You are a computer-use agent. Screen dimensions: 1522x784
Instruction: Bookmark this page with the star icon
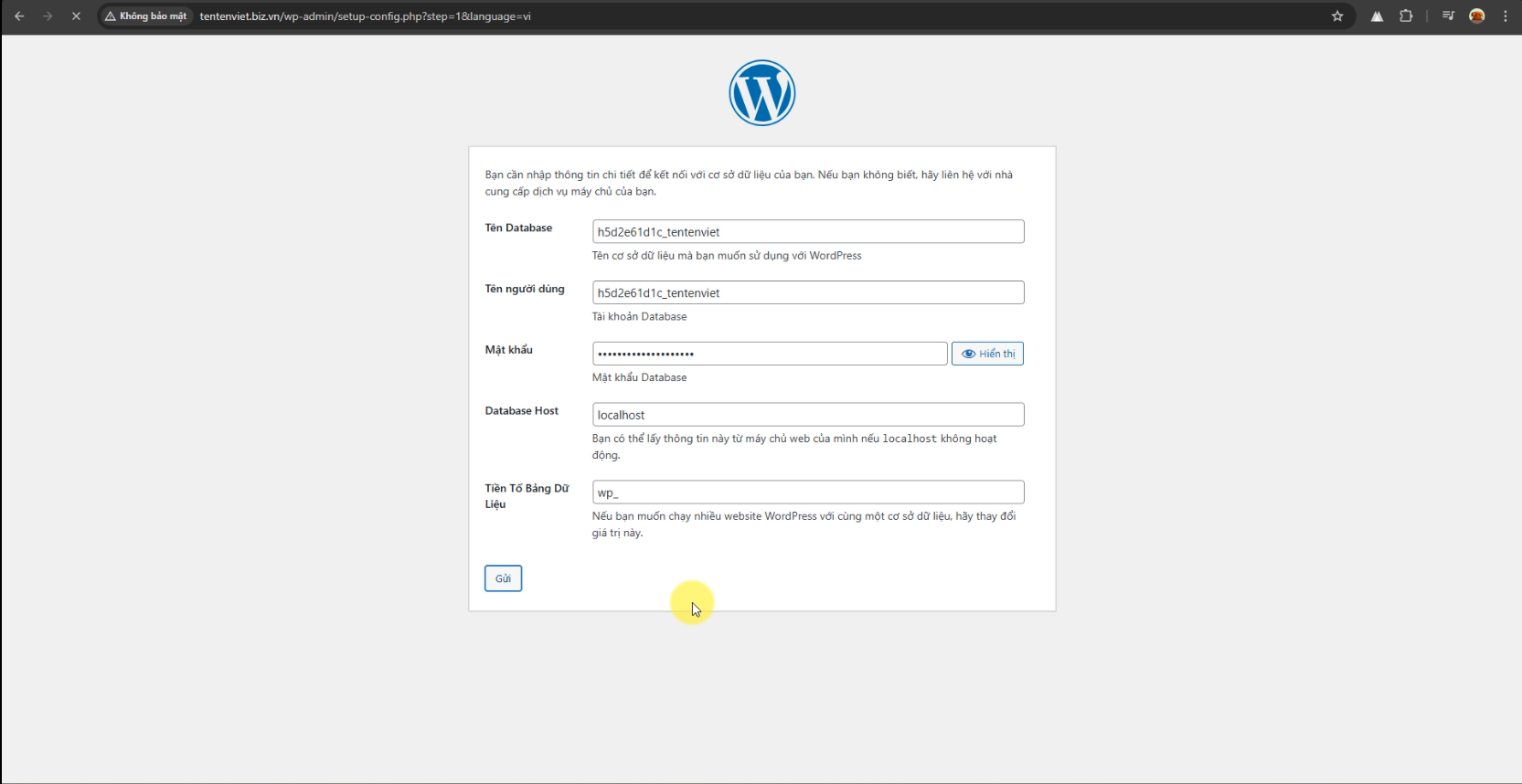coord(1337,16)
